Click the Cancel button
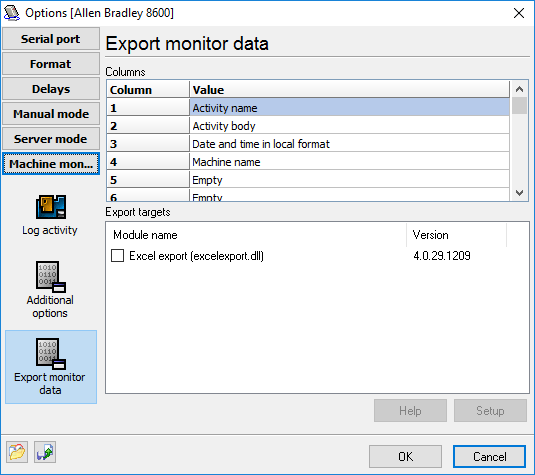The width and height of the screenshot is (535, 475). pos(489,456)
